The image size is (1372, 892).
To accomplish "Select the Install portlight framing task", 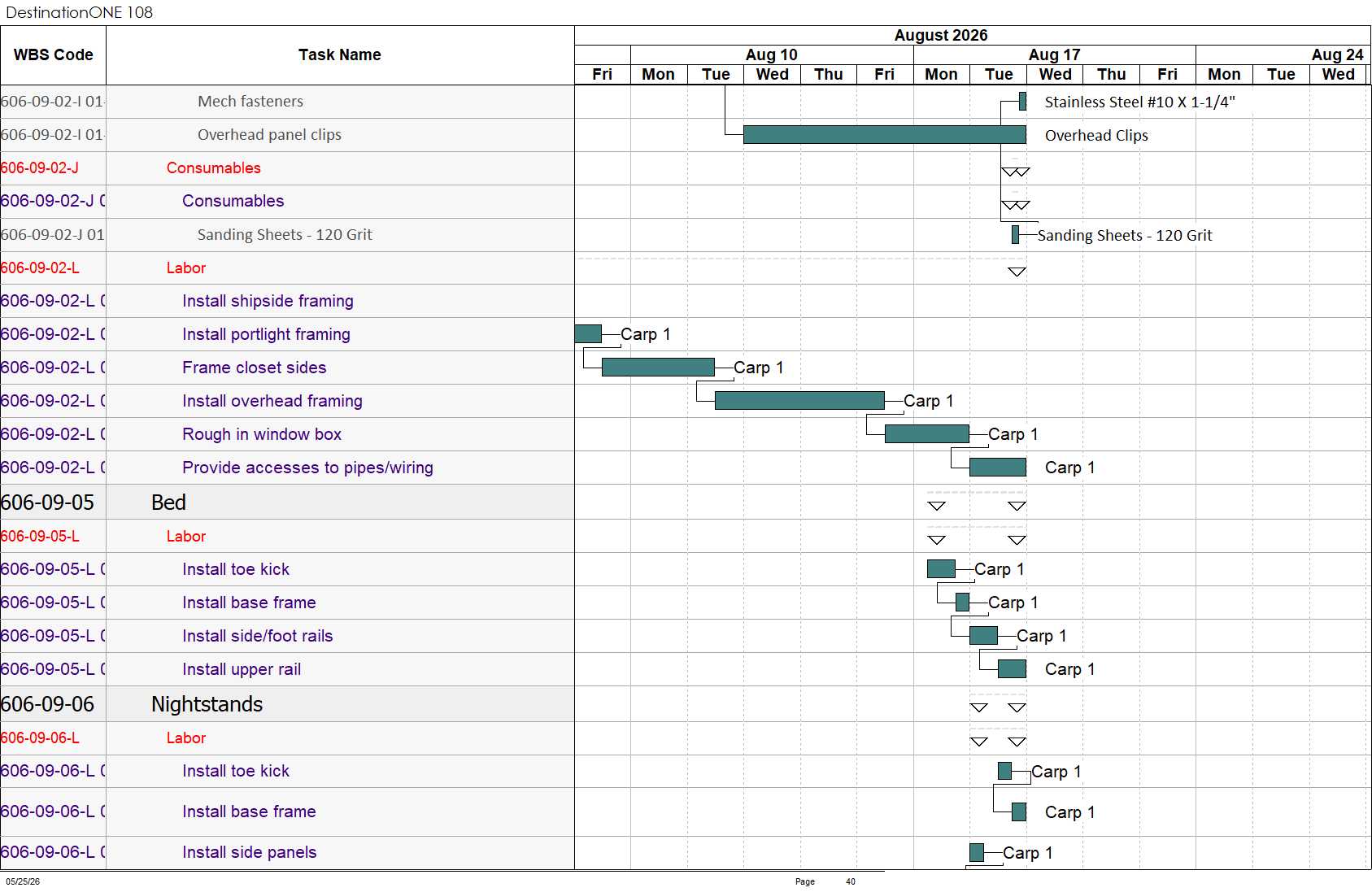I will click(266, 335).
